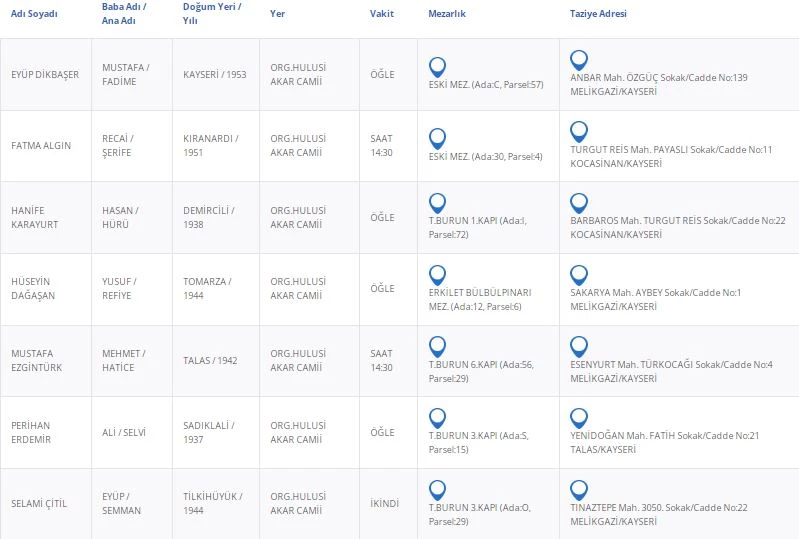
Task: Click the Mezarlık column header
Action: coord(446,14)
